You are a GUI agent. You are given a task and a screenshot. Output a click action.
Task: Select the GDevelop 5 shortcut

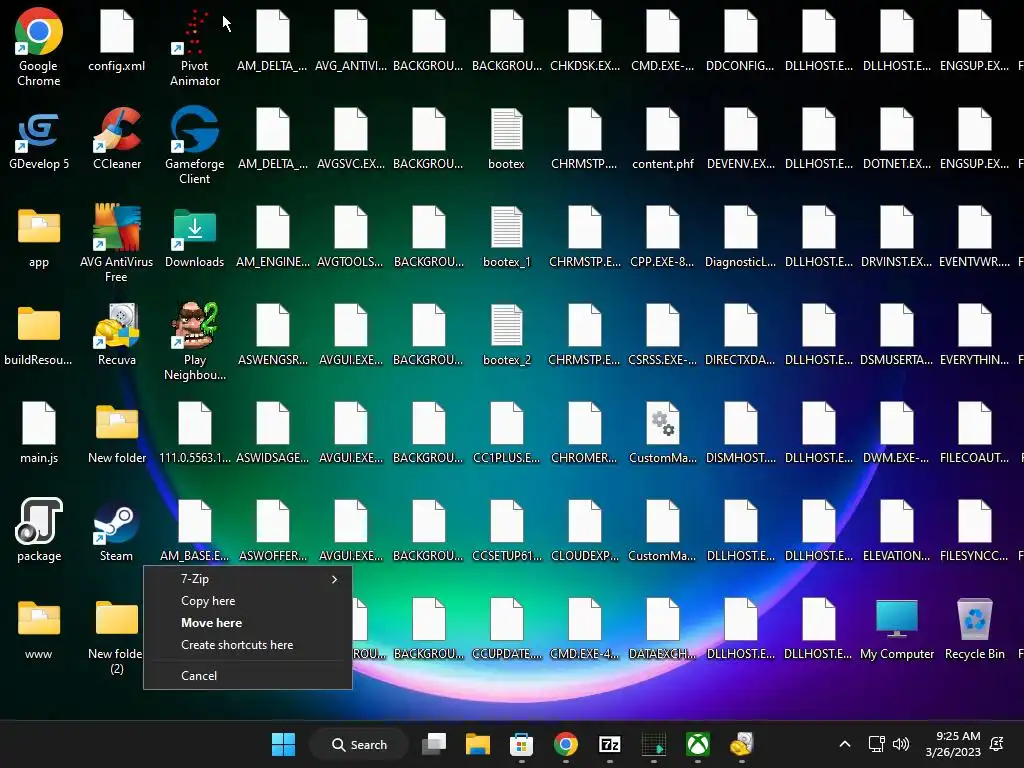point(39,140)
